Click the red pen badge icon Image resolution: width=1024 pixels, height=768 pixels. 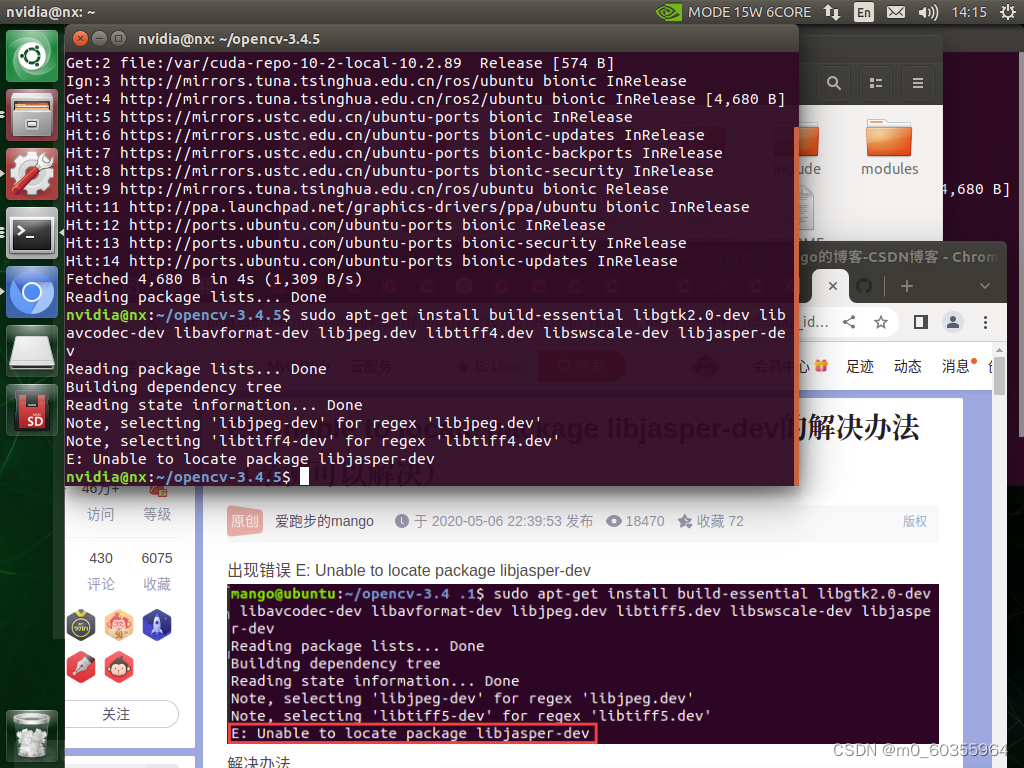(81, 667)
